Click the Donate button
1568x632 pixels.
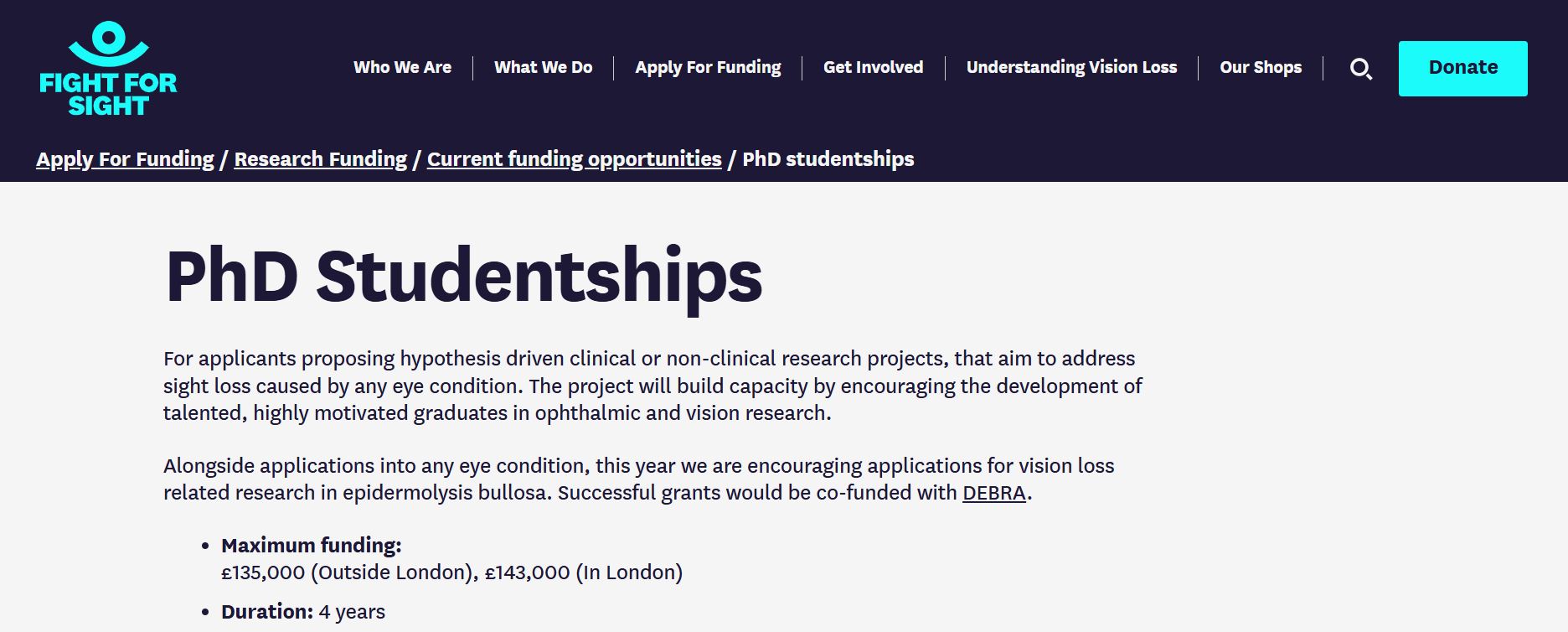pos(1462,69)
